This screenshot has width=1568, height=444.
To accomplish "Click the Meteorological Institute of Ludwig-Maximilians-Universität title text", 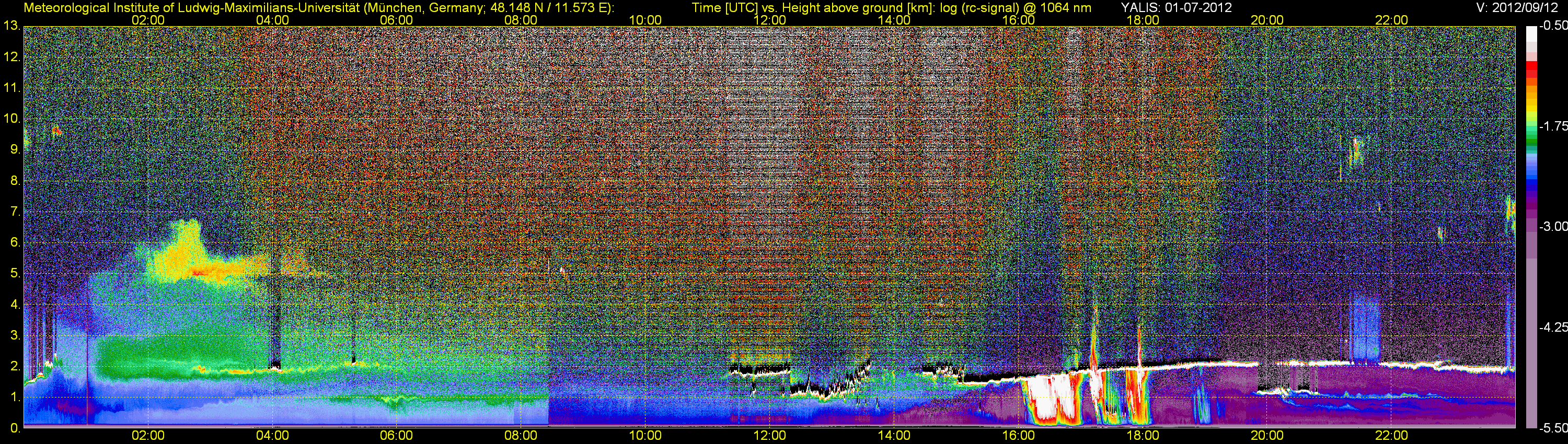I will [x=318, y=8].
